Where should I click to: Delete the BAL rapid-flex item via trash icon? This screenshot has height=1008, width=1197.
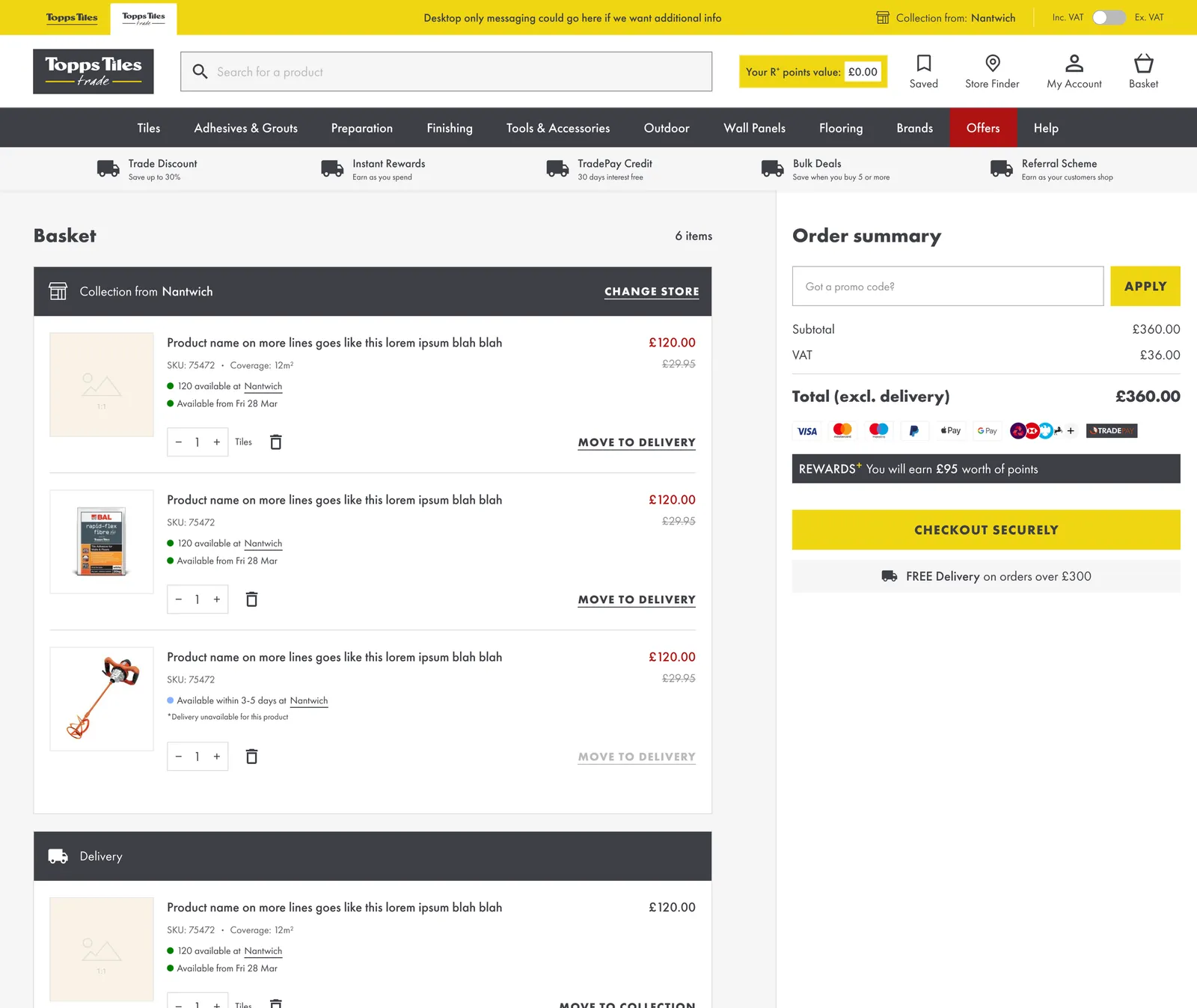pyautogui.click(x=252, y=599)
